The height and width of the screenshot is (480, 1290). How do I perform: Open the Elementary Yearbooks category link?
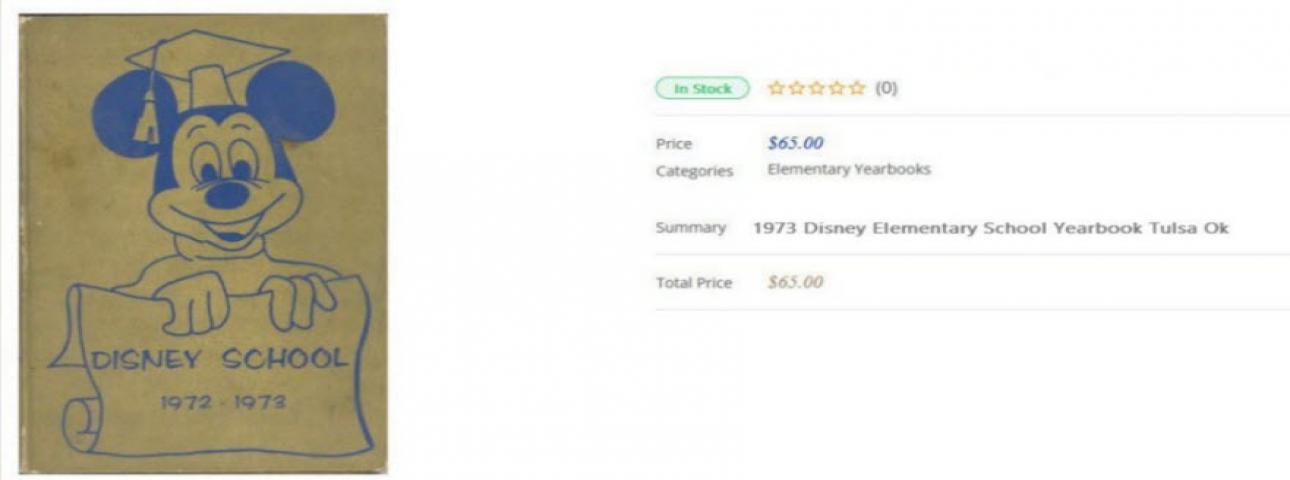(x=848, y=169)
